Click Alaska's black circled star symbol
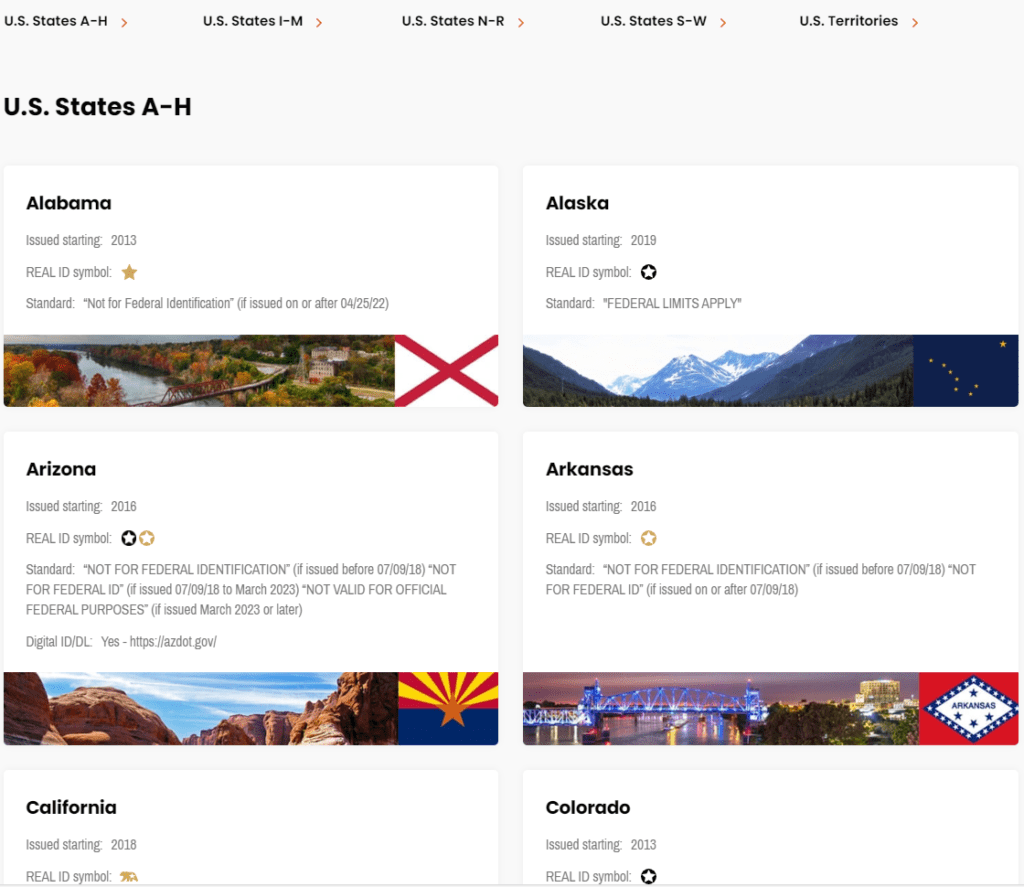 click(648, 272)
